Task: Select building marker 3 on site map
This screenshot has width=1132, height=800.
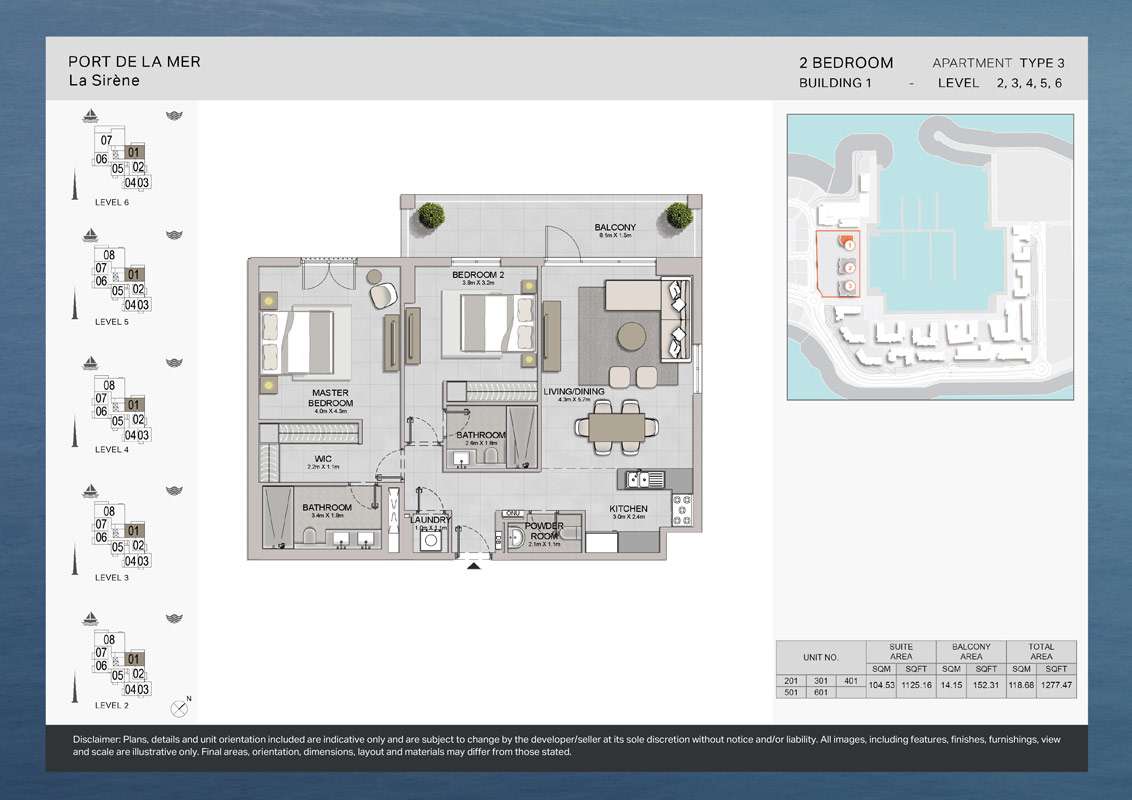Action: click(x=848, y=287)
